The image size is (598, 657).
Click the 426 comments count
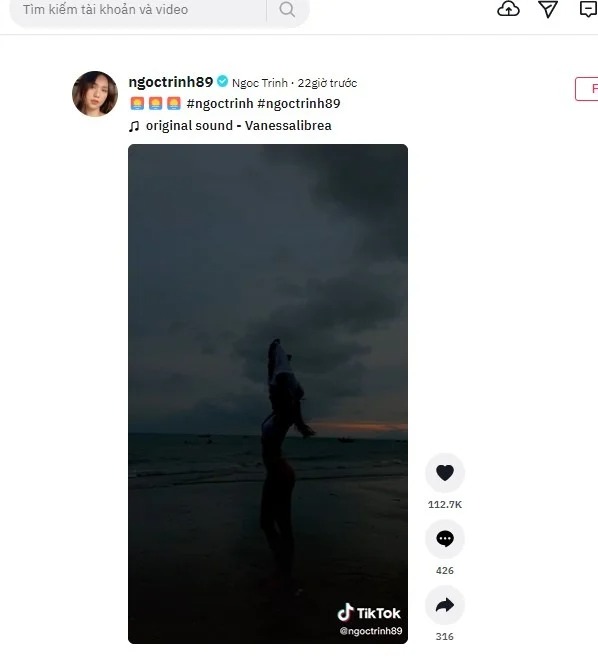pyautogui.click(x=445, y=571)
